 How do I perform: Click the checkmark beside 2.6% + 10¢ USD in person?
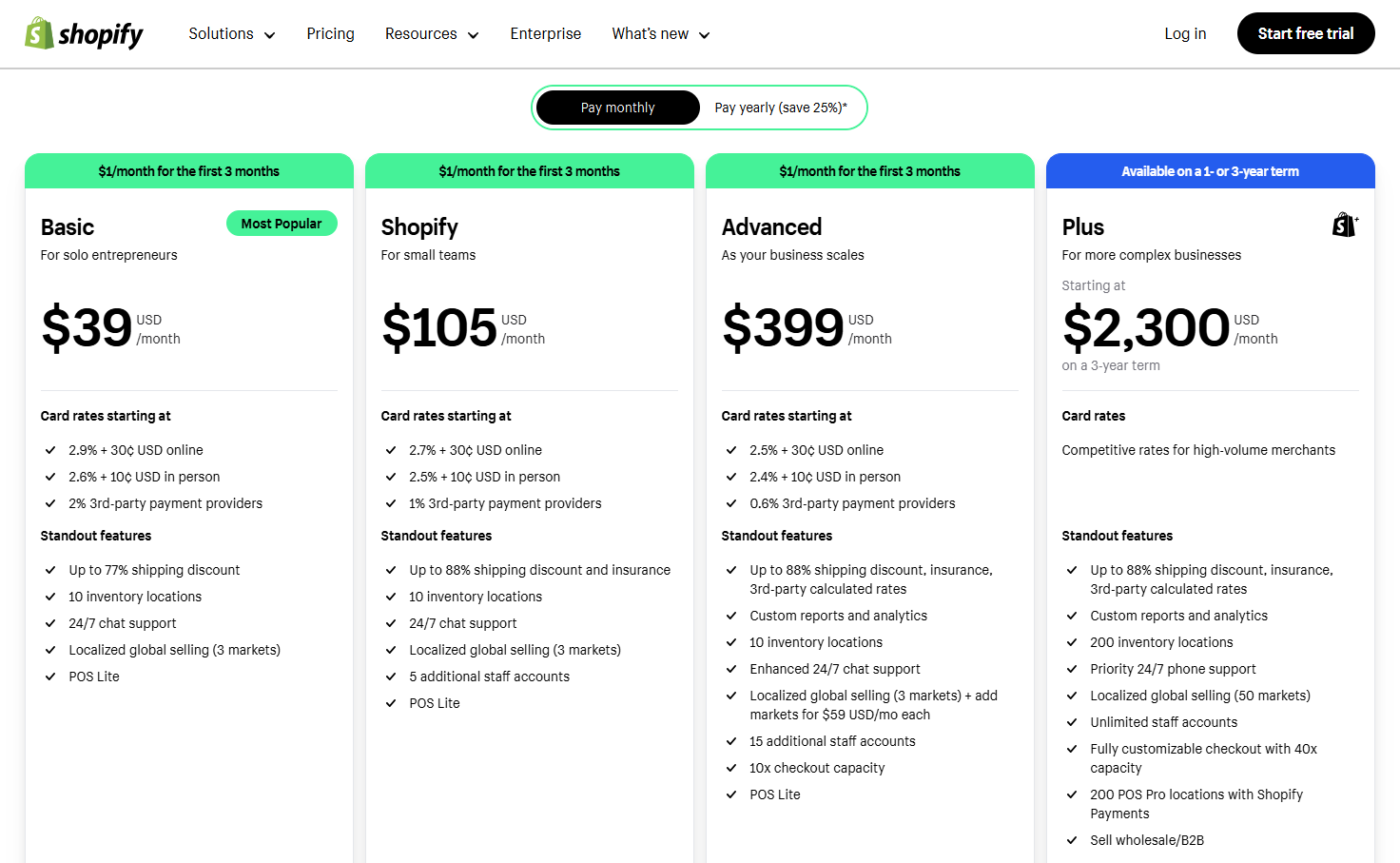(x=50, y=477)
